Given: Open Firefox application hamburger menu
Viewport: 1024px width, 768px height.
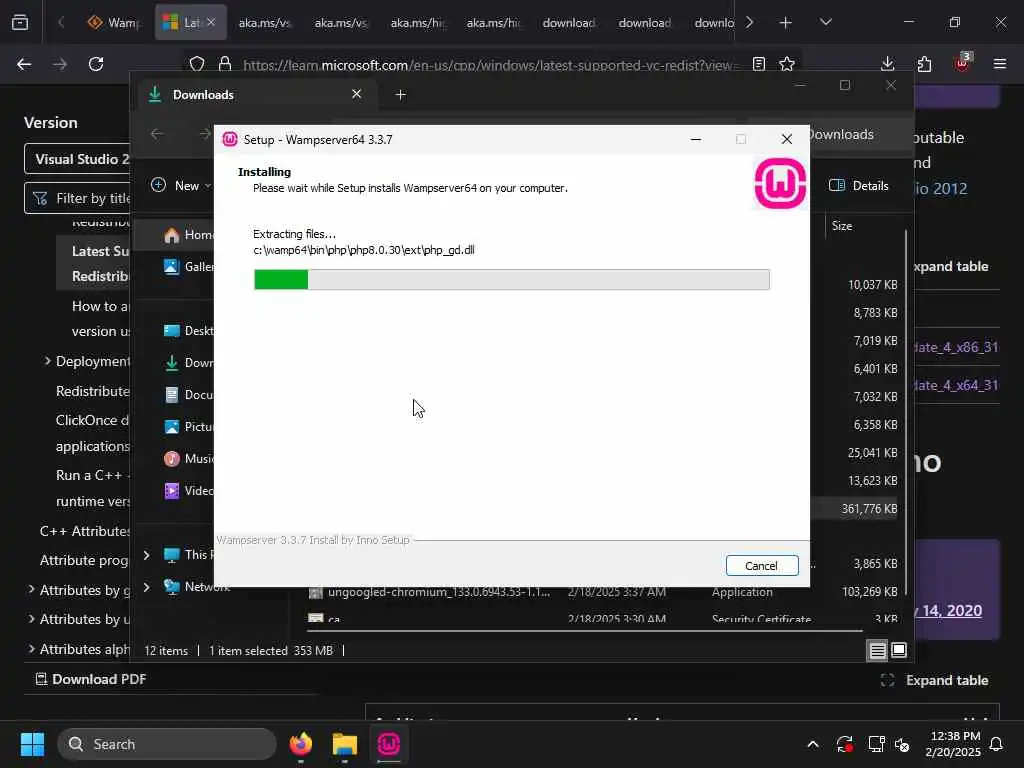Looking at the screenshot, I should pos(1000,64).
